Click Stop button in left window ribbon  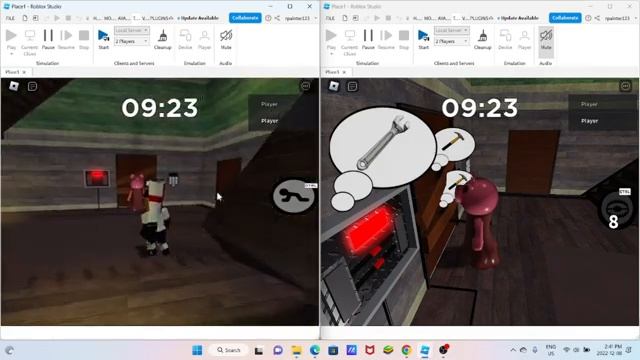point(84,39)
